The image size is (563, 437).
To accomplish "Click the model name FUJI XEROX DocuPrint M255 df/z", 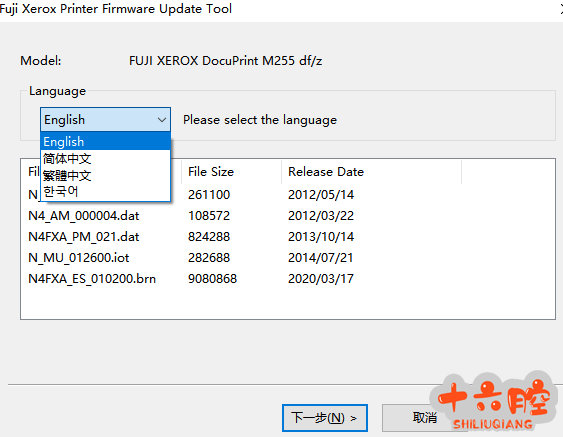I will [x=225, y=61].
